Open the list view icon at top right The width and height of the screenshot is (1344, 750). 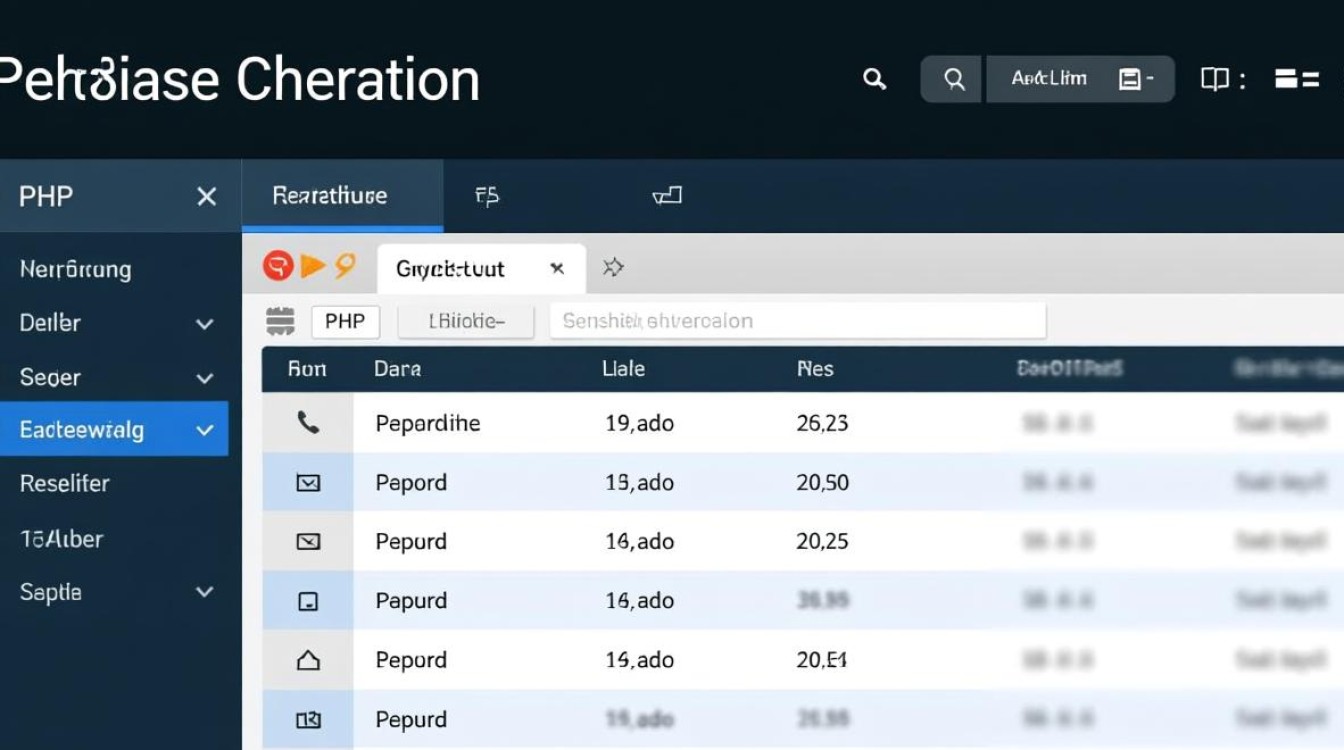[x=1297, y=79]
